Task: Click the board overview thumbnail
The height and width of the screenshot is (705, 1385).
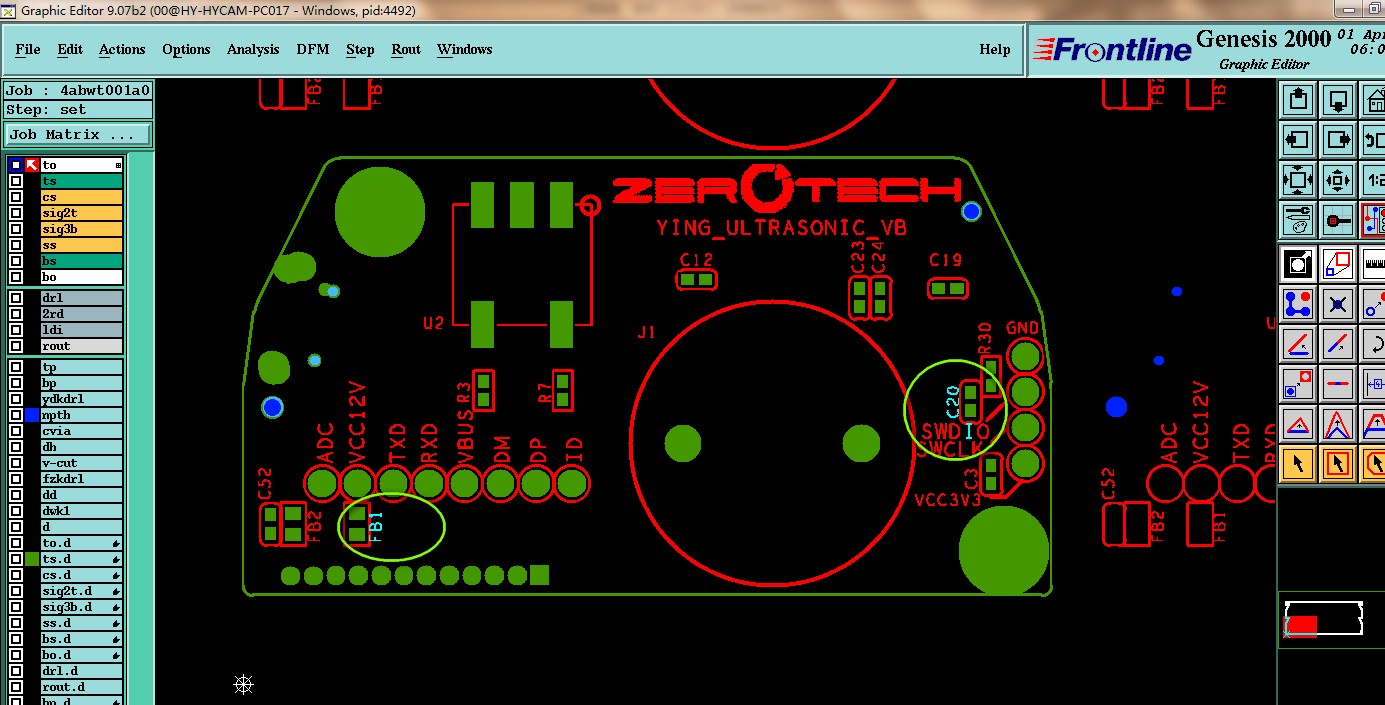Action: point(1323,619)
